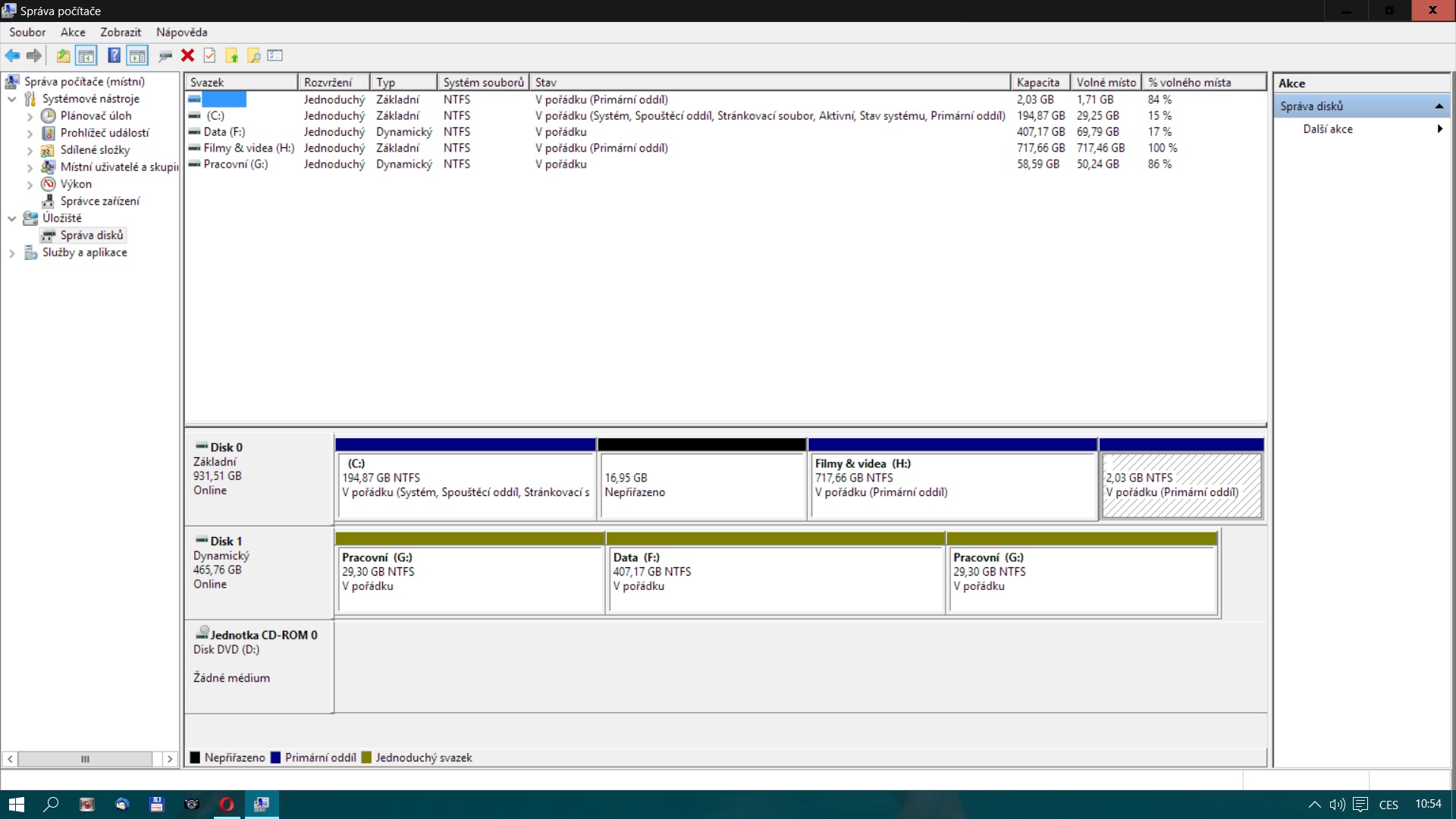1456x819 pixels.
Task: Sort the list by the Kapacita column header
Action: pos(1038,82)
